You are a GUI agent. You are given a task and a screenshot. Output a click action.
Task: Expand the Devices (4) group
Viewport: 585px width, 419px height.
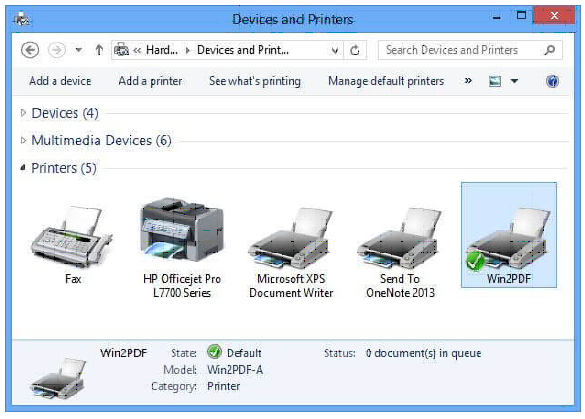pos(23,113)
